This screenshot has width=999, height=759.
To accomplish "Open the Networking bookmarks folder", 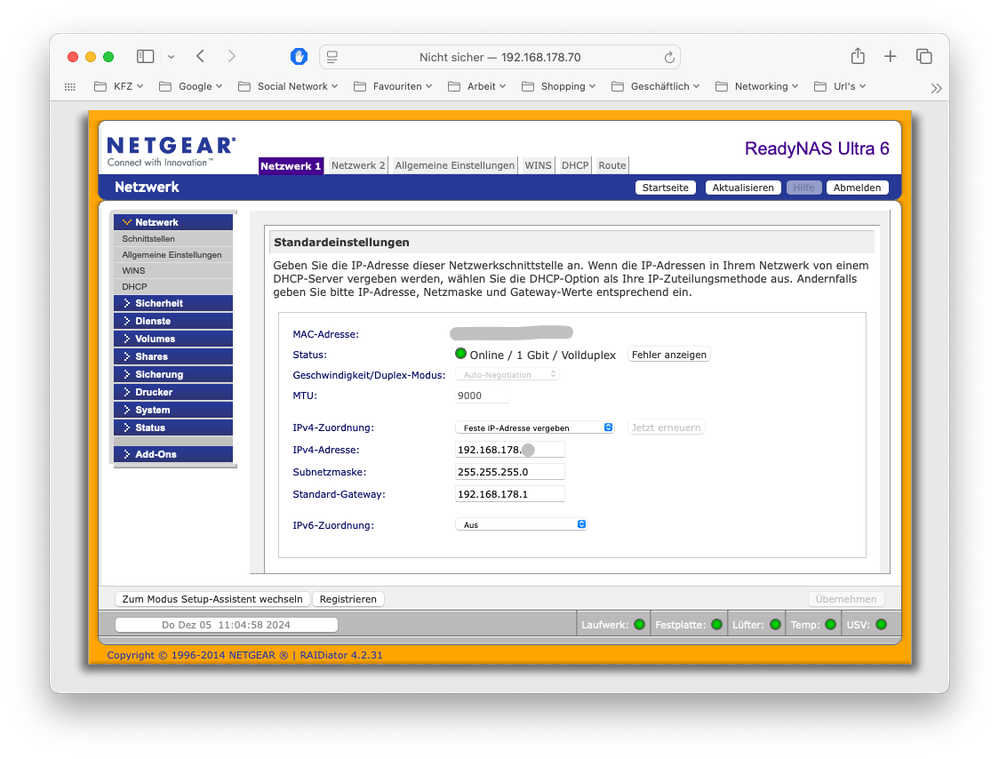I will (757, 86).
